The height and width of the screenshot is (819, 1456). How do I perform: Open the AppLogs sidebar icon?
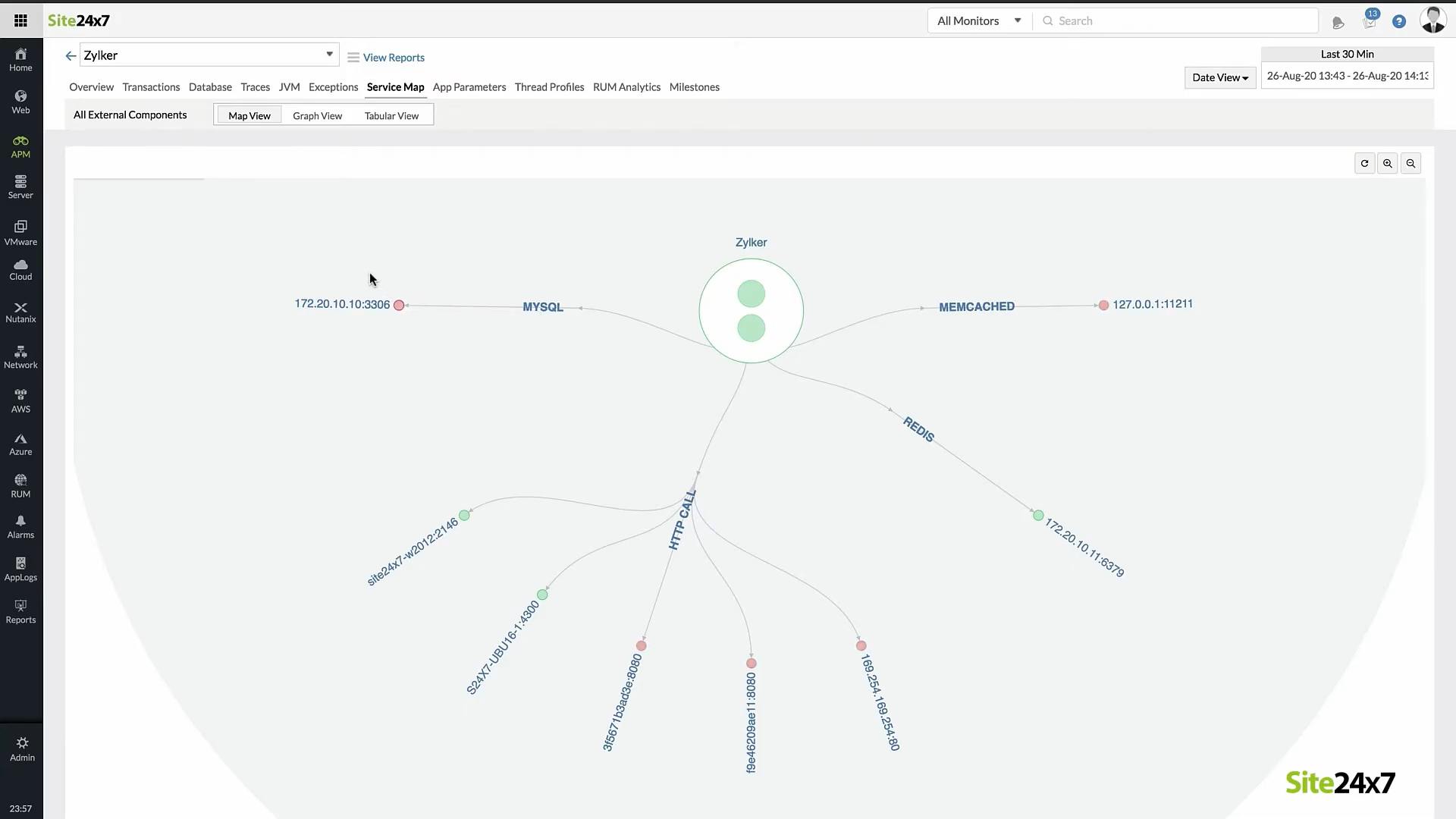point(20,570)
